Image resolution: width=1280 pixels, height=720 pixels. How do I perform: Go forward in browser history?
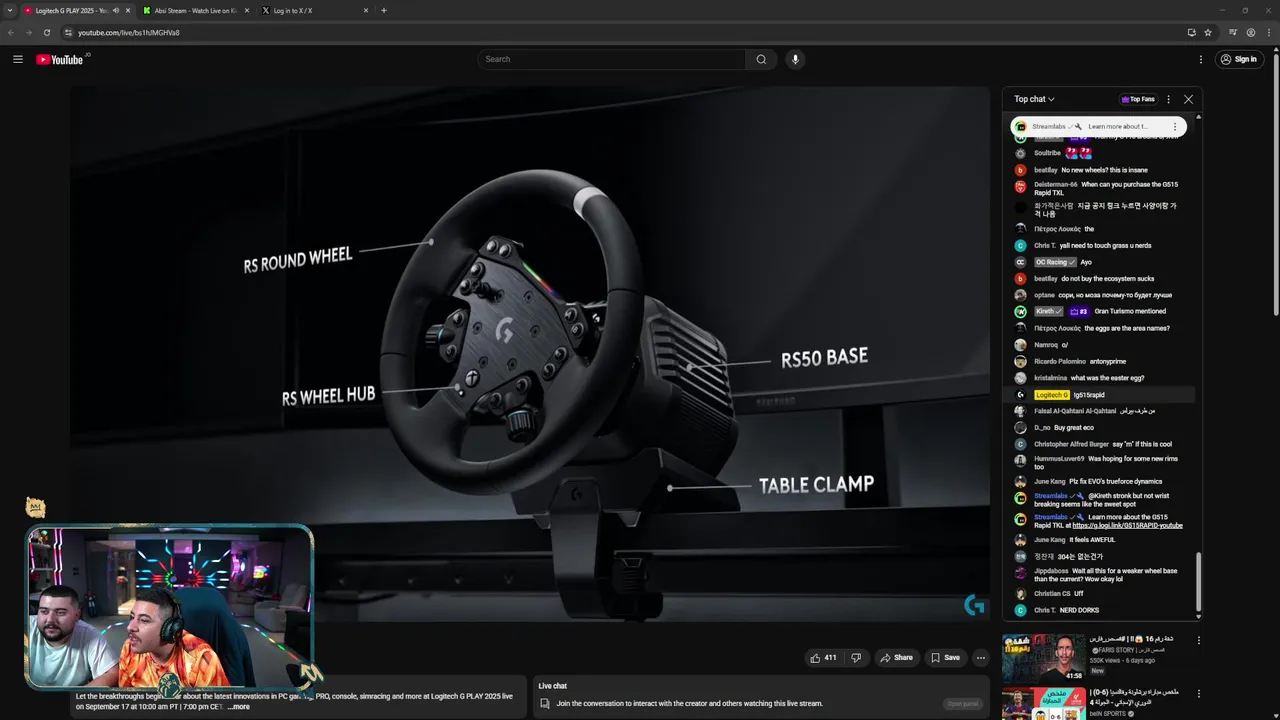click(x=29, y=32)
